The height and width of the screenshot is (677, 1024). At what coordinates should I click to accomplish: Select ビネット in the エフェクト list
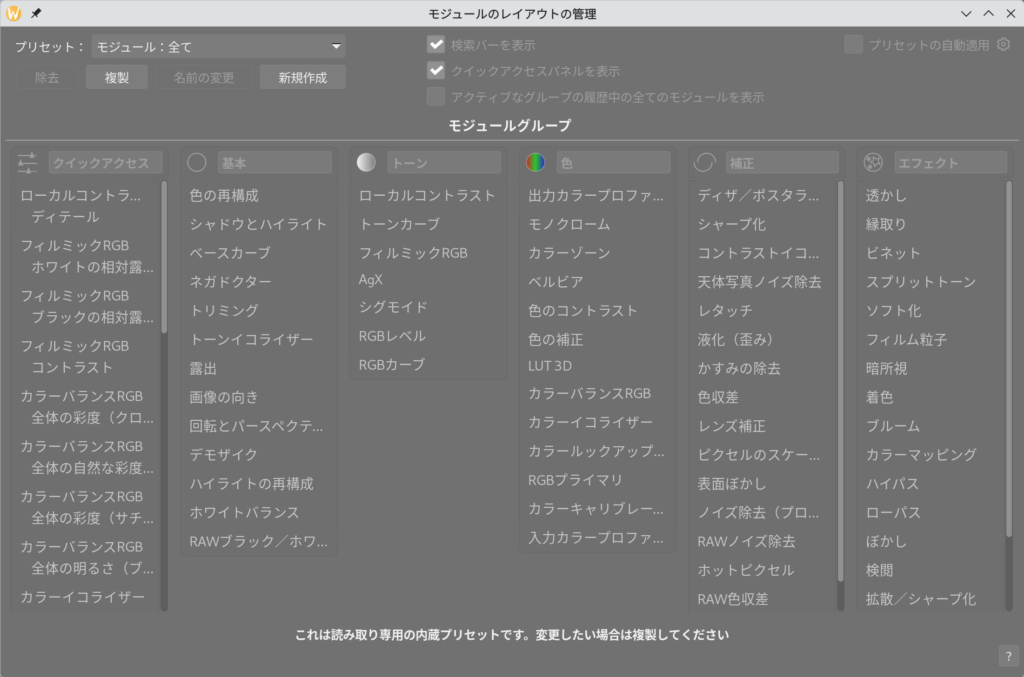pos(893,253)
